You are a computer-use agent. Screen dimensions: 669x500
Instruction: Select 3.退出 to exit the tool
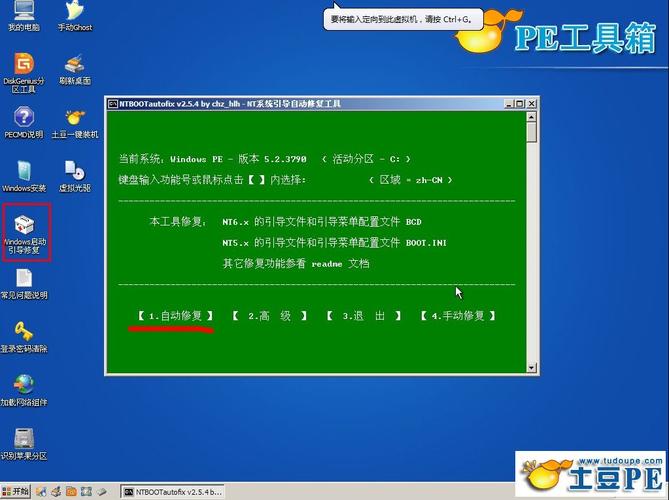click(364, 316)
